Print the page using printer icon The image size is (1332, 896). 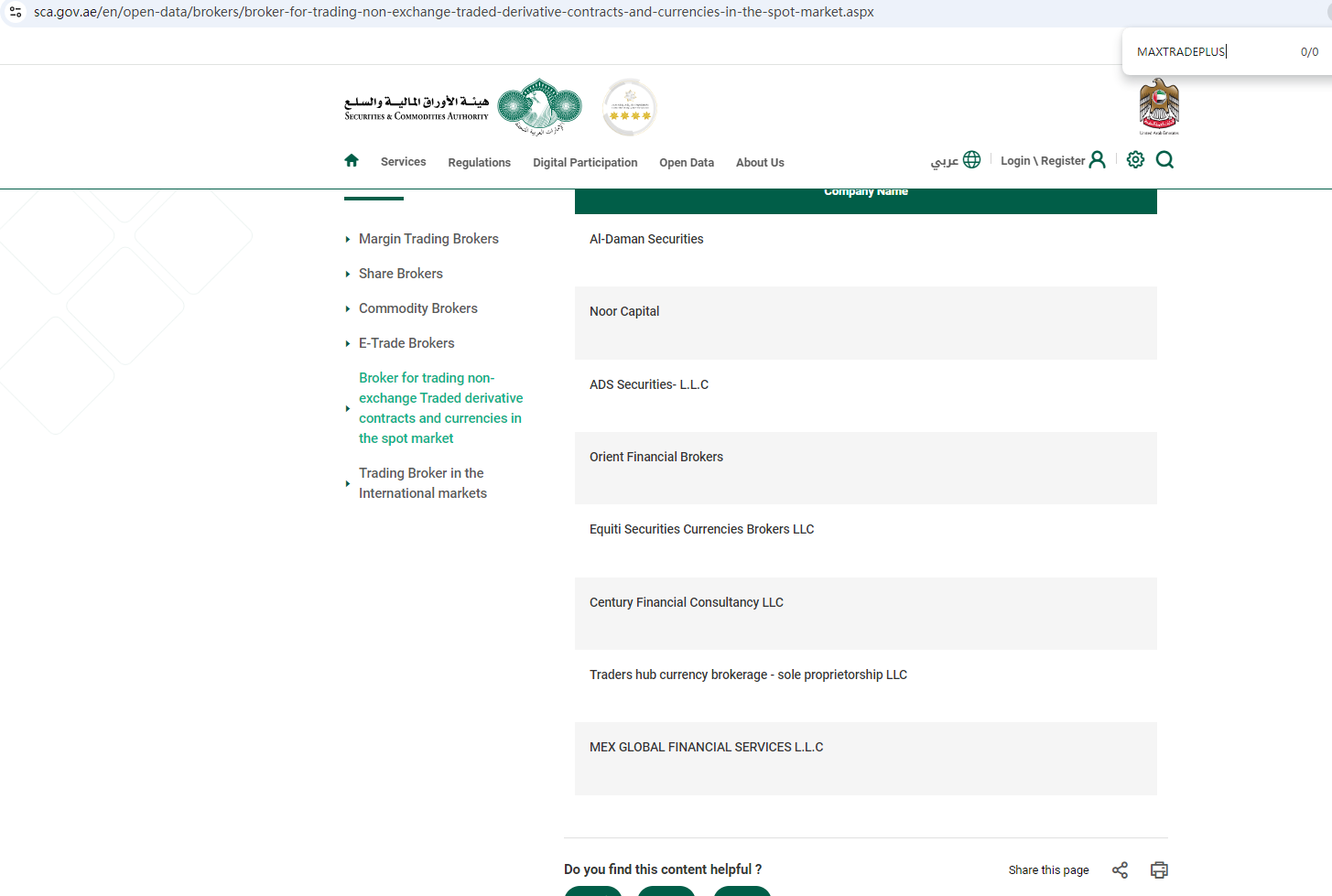tap(1159, 869)
